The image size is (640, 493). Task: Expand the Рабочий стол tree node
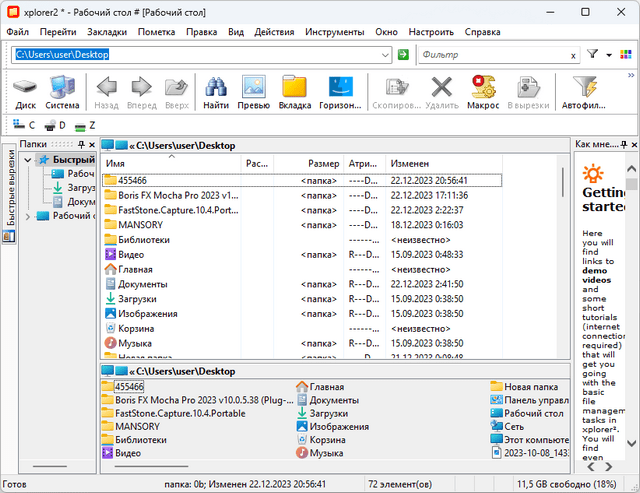tap(29, 216)
